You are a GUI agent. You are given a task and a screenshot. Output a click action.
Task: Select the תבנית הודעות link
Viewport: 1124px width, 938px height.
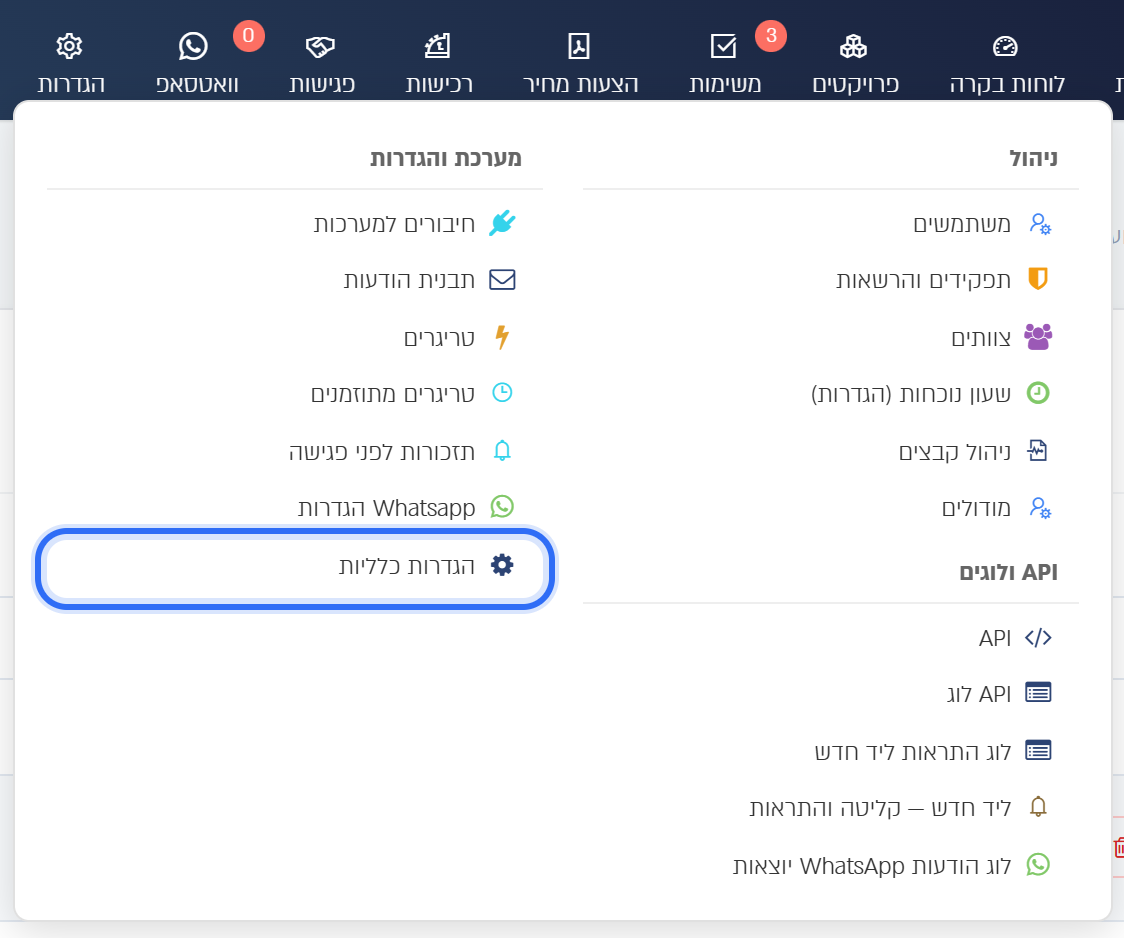pyautogui.click(x=409, y=279)
